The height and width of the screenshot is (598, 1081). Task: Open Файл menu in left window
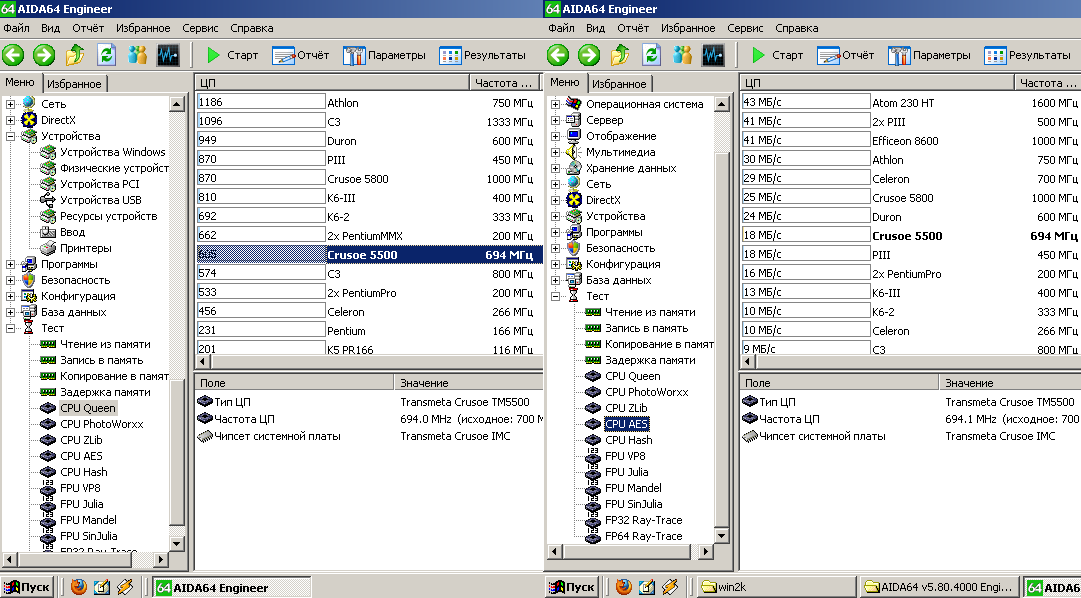coord(17,28)
